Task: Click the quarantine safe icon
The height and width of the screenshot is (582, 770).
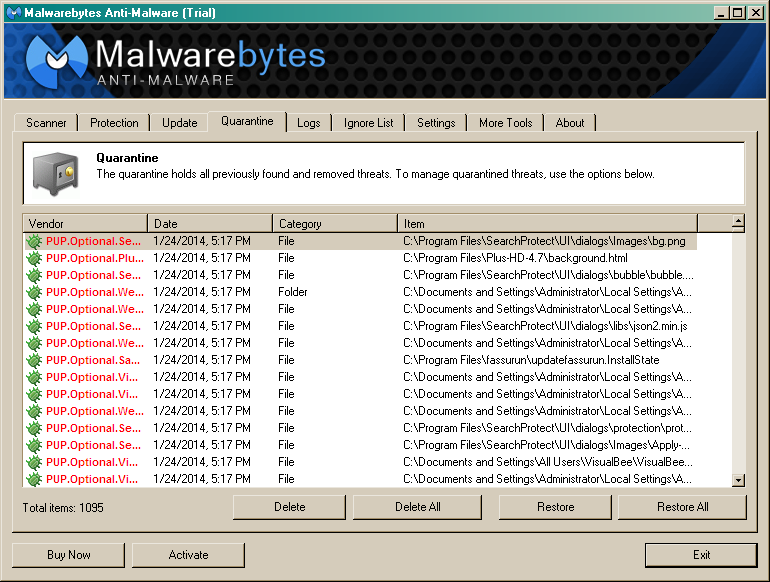Action: (55, 174)
